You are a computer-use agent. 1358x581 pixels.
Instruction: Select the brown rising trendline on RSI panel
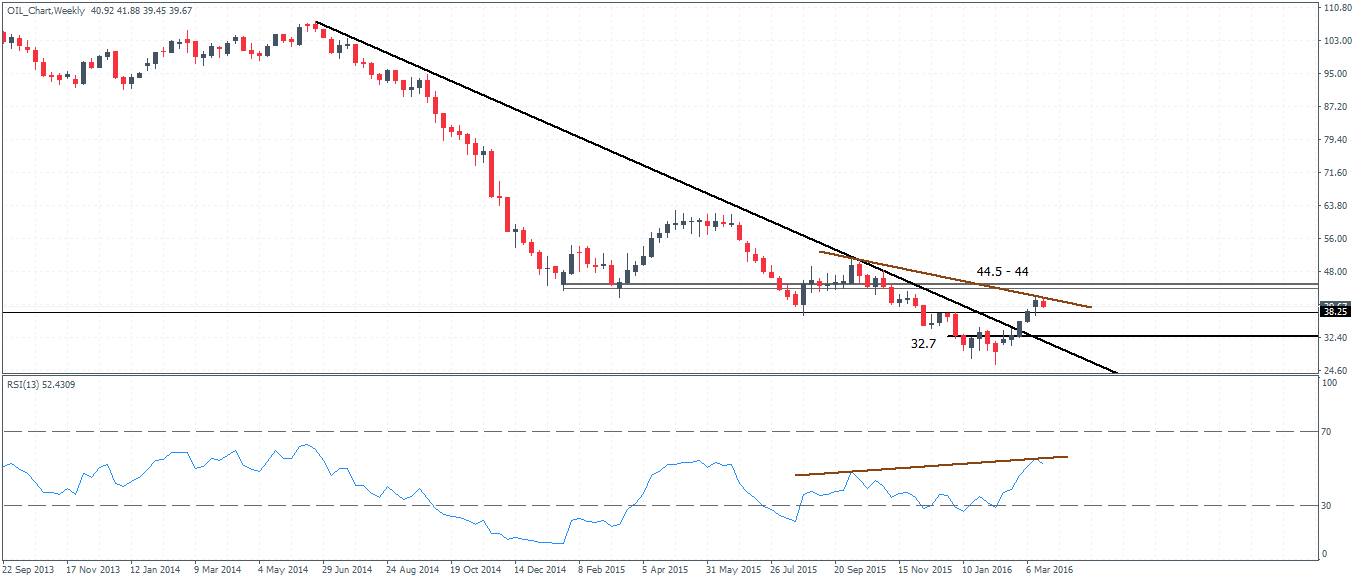coord(931,465)
